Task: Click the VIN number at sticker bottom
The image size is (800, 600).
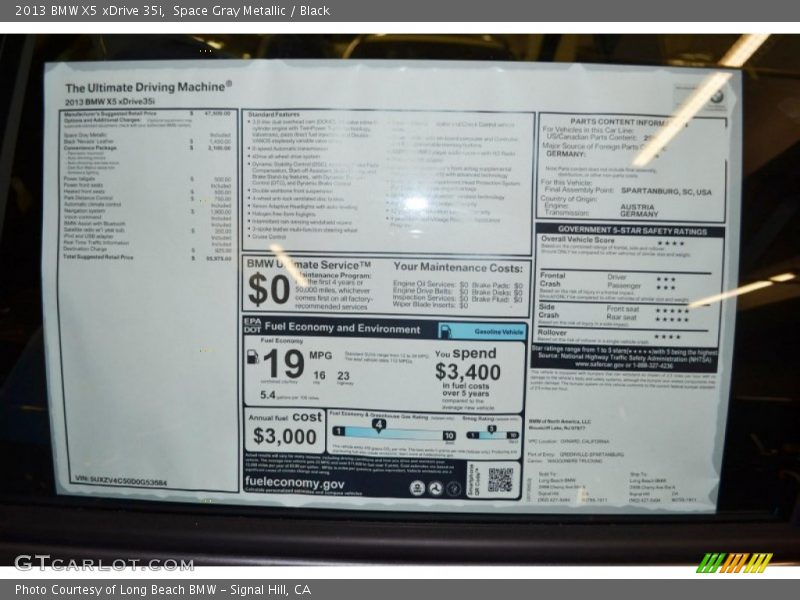Action: tap(121, 480)
